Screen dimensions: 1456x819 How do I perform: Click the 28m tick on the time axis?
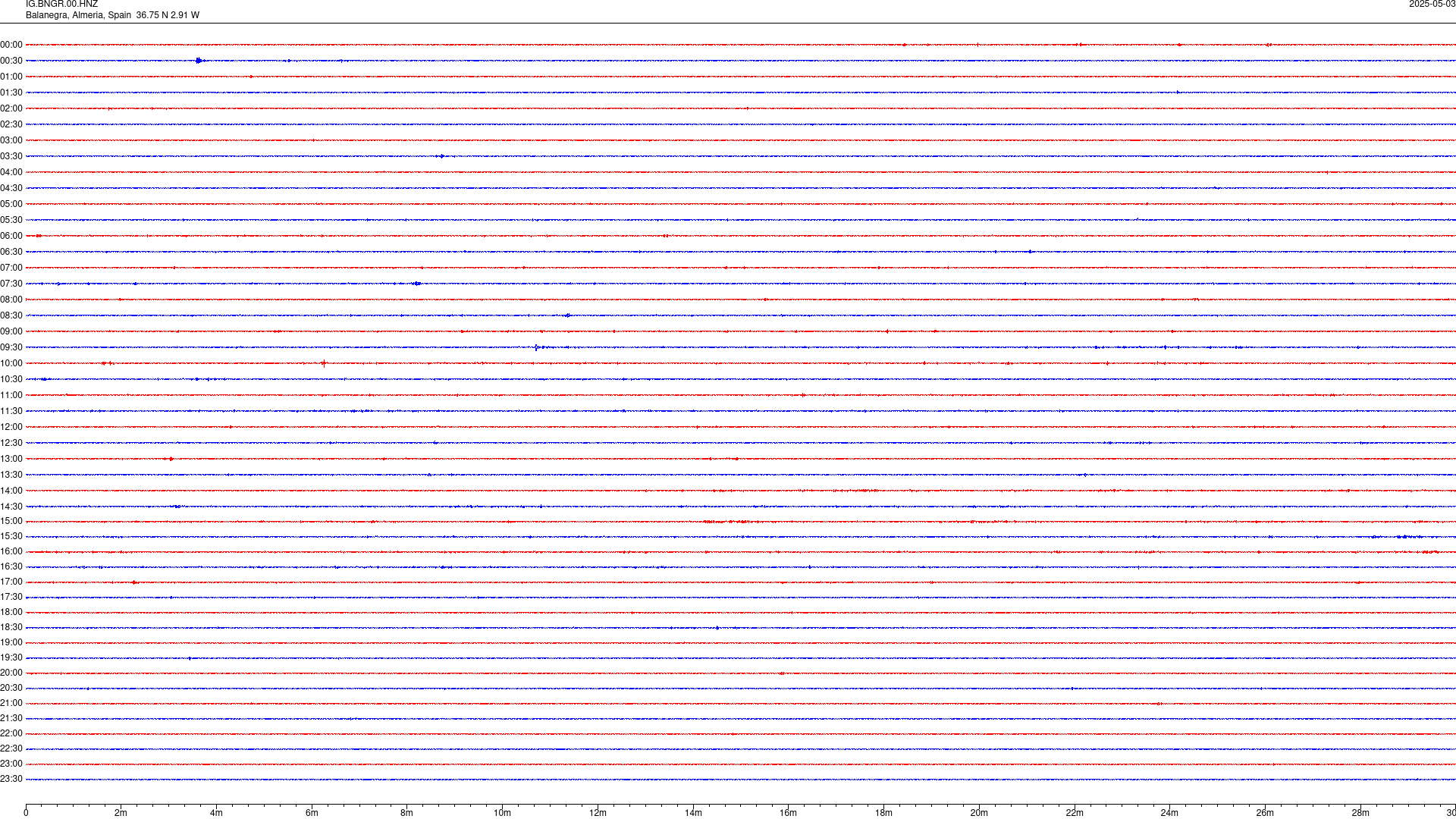tap(1360, 813)
